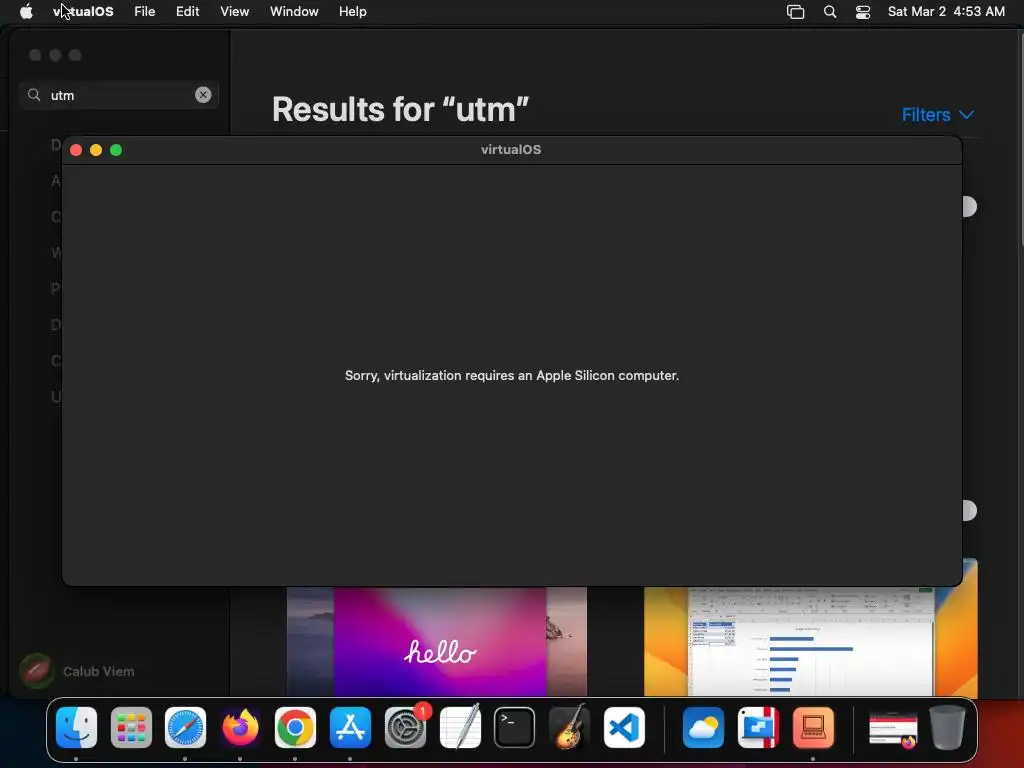Zoom the virtualOS window with green button

116,150
